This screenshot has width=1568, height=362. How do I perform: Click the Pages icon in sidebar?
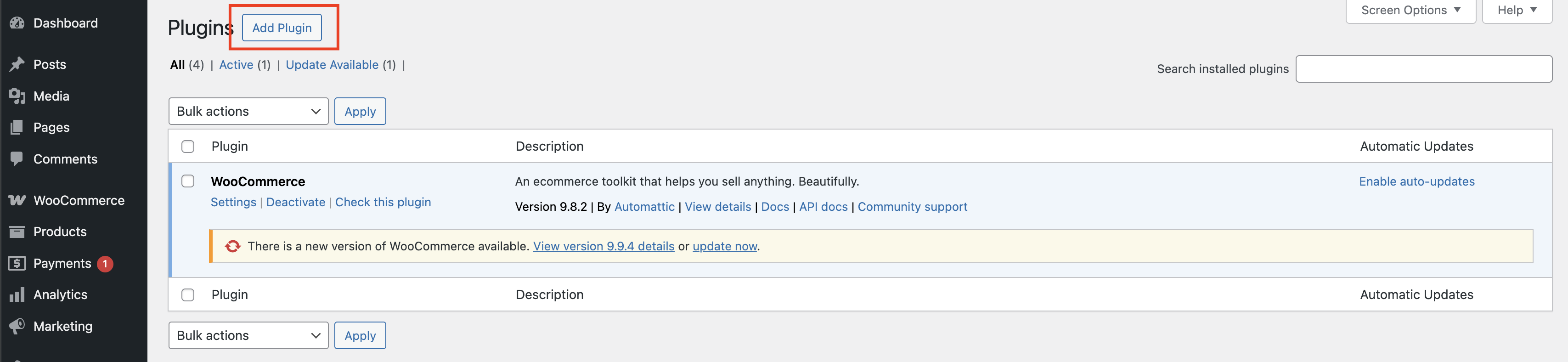(x=17, y=127)
